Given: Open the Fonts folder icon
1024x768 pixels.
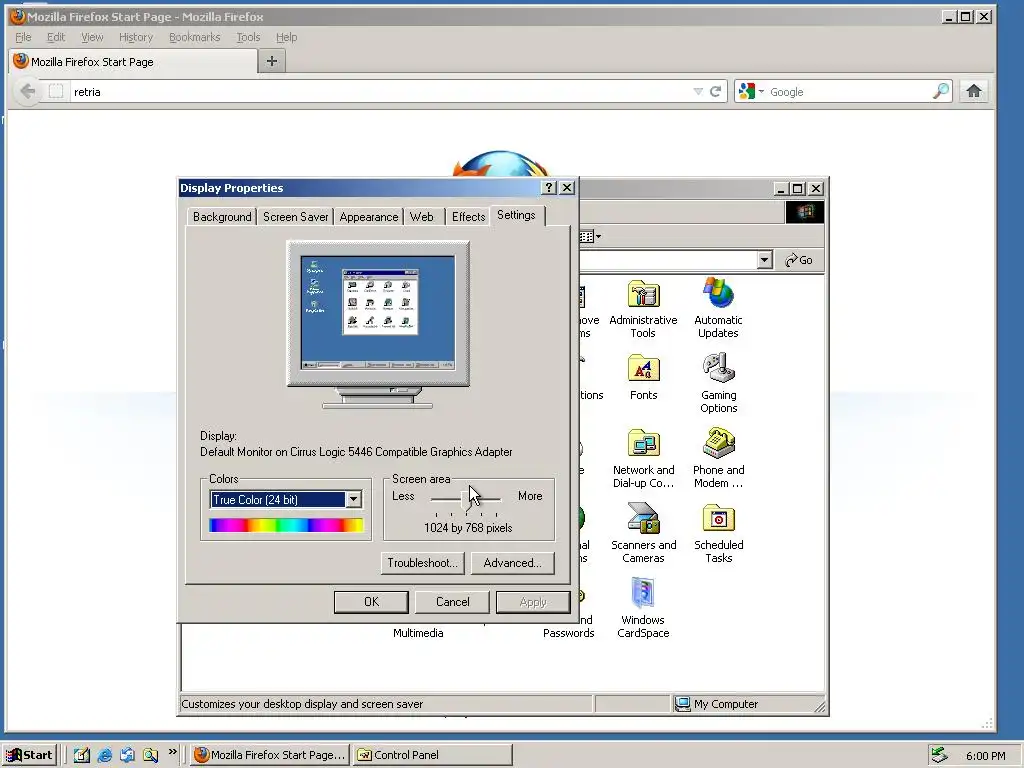Looking at the screenshot, I should [643, 377].
